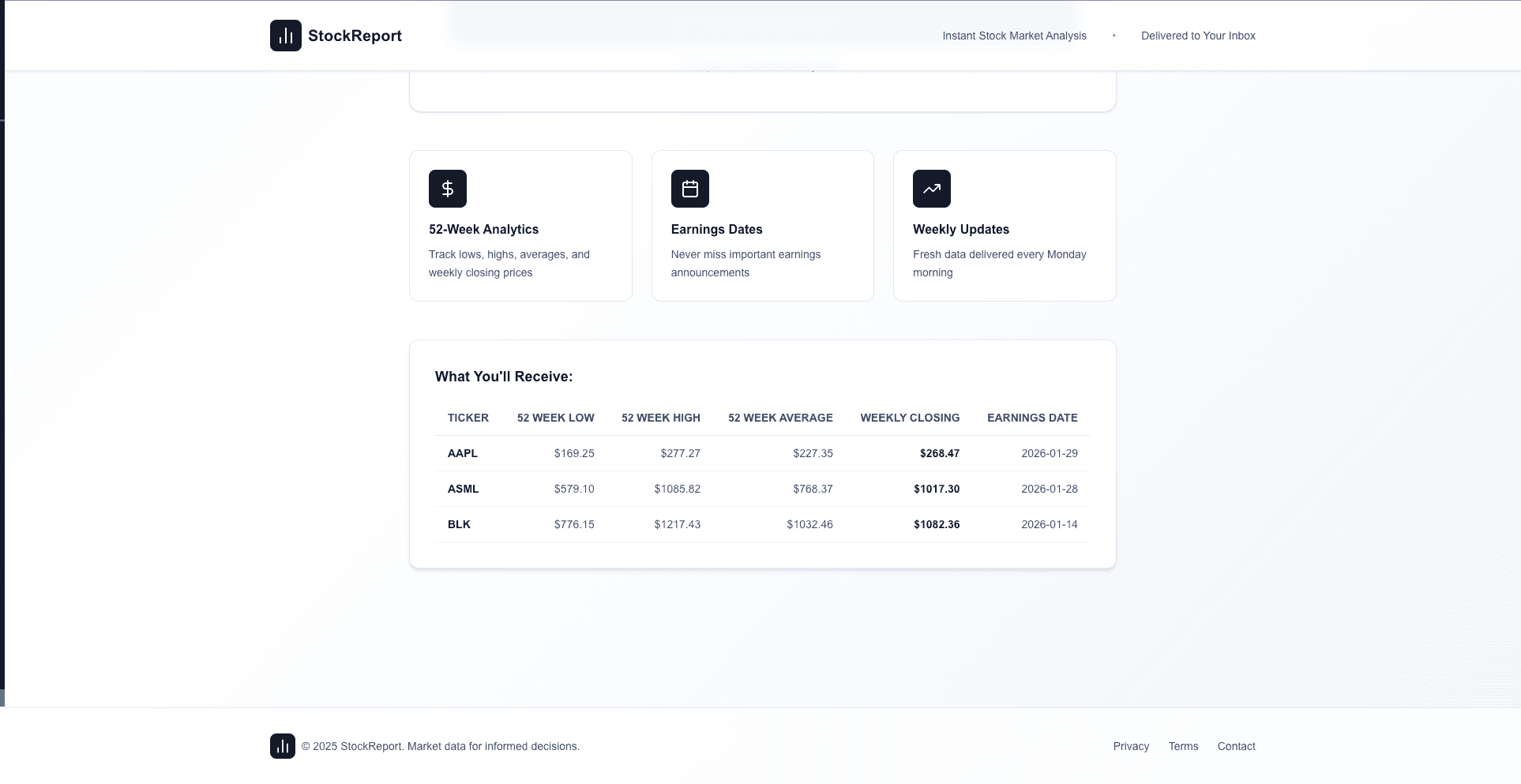The height and width of the screenshot is (784, 1521).
Task: Click the EARNINGS DATE column header
Action: point(1032,418)
